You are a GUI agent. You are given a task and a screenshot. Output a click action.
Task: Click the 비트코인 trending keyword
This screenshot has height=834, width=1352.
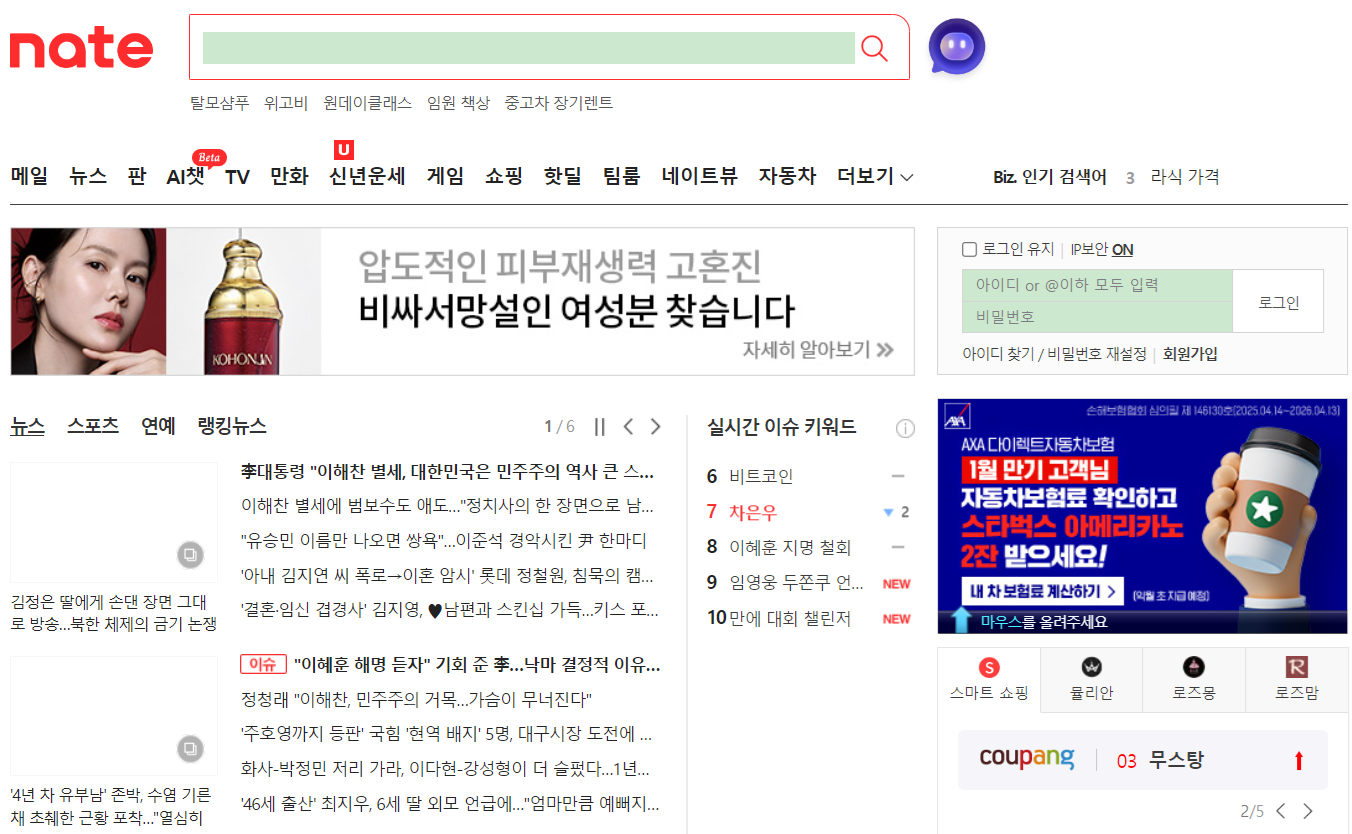tap(761, 476)
